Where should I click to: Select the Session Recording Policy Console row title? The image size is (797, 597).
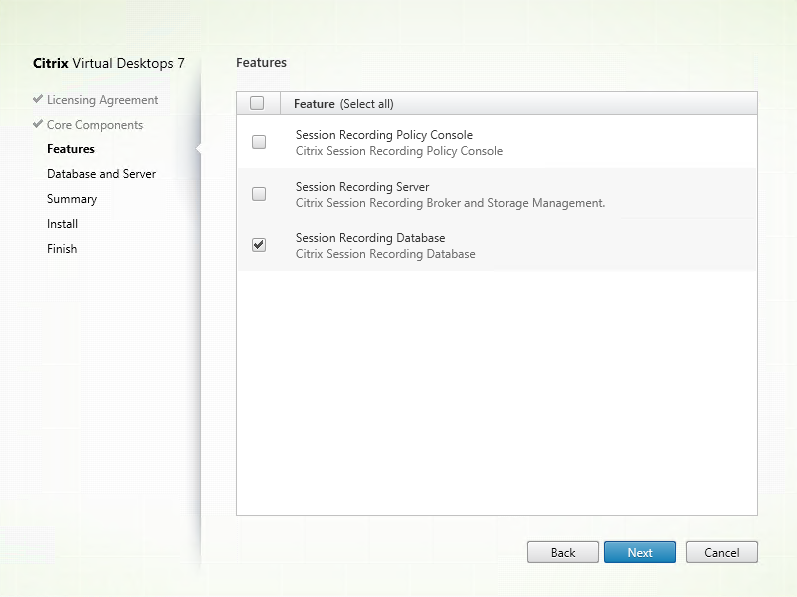[x=384, y=135]
